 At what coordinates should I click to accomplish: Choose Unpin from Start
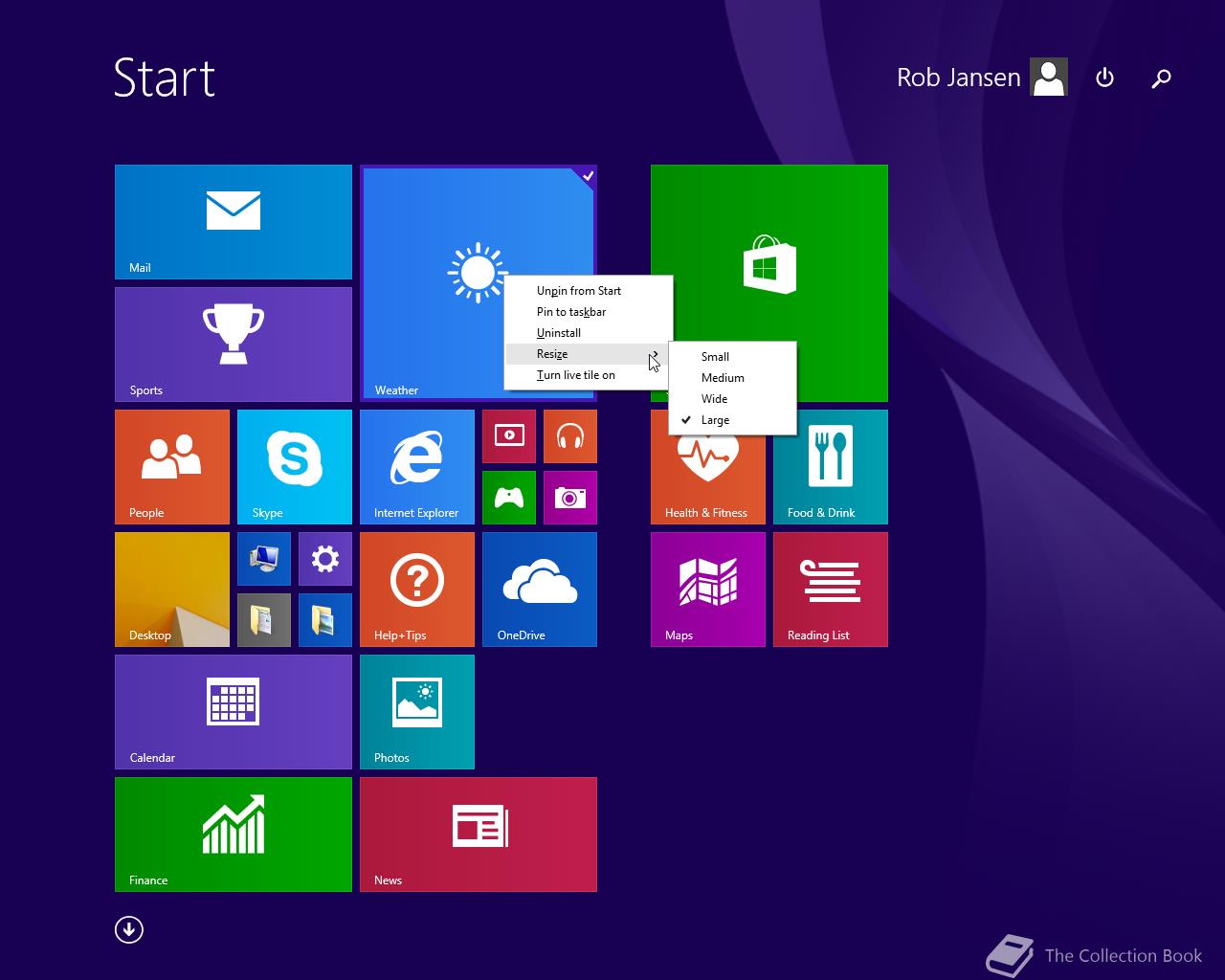[x=588, y=291]
